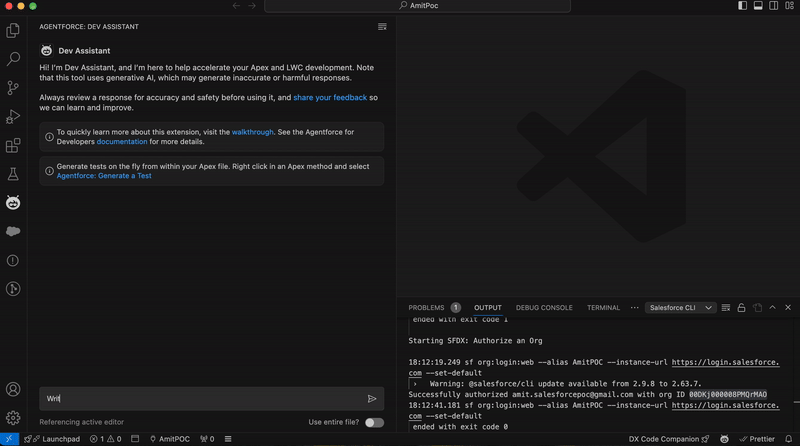Open the documentation link
The image size is (800, 446).
point(122,141)
